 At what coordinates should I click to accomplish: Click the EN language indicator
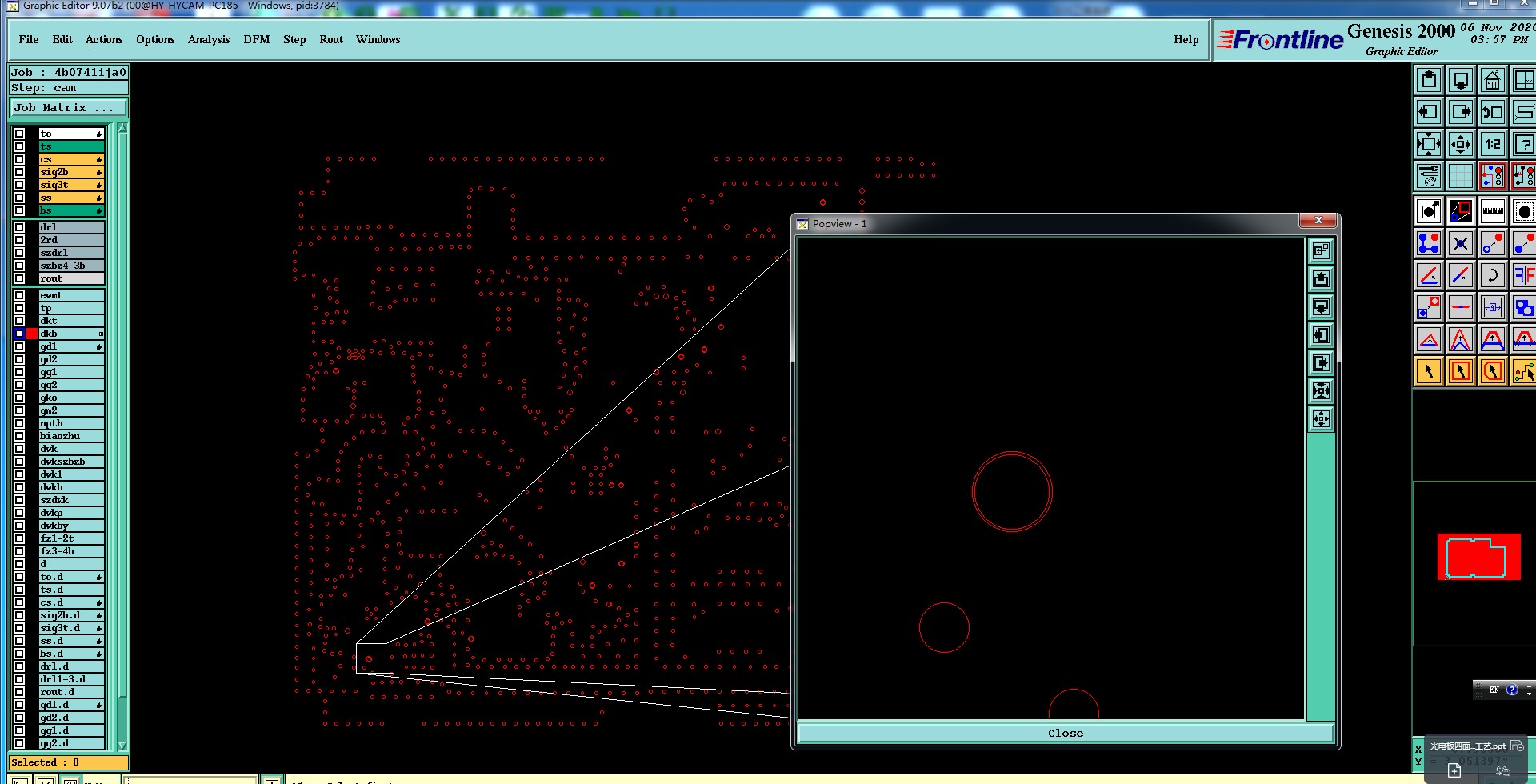[1494, 690]
